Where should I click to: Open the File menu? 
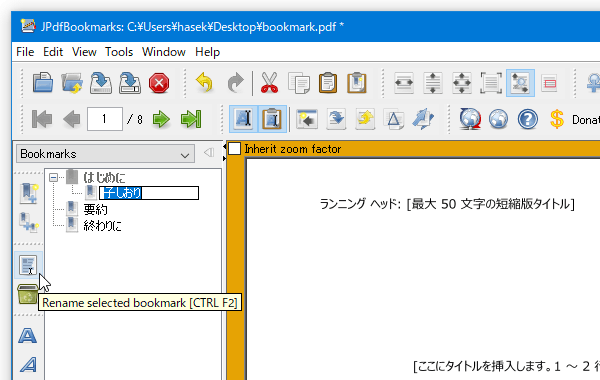point(25,52)
